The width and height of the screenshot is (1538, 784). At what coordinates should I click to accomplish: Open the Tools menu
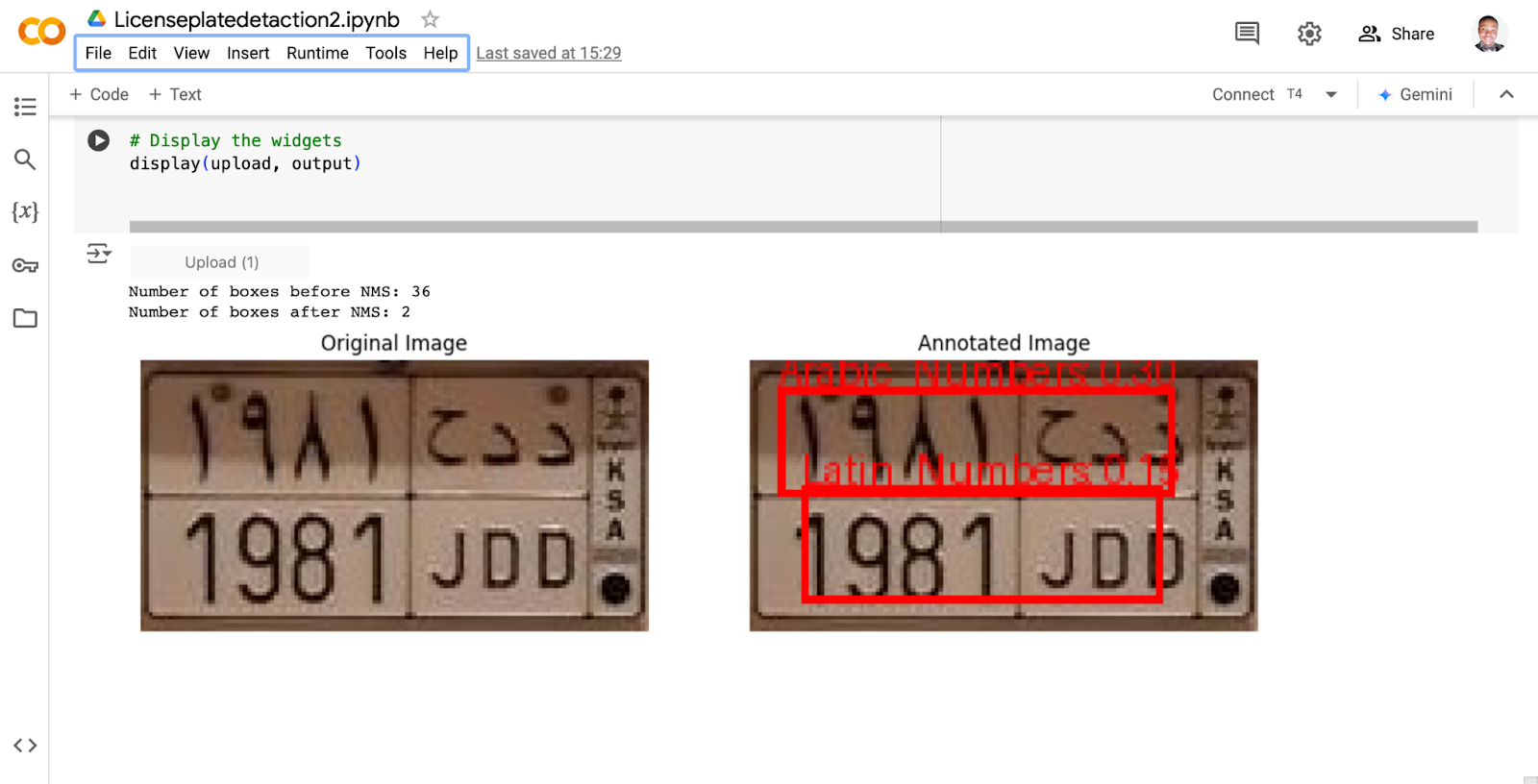coord(385,53)
